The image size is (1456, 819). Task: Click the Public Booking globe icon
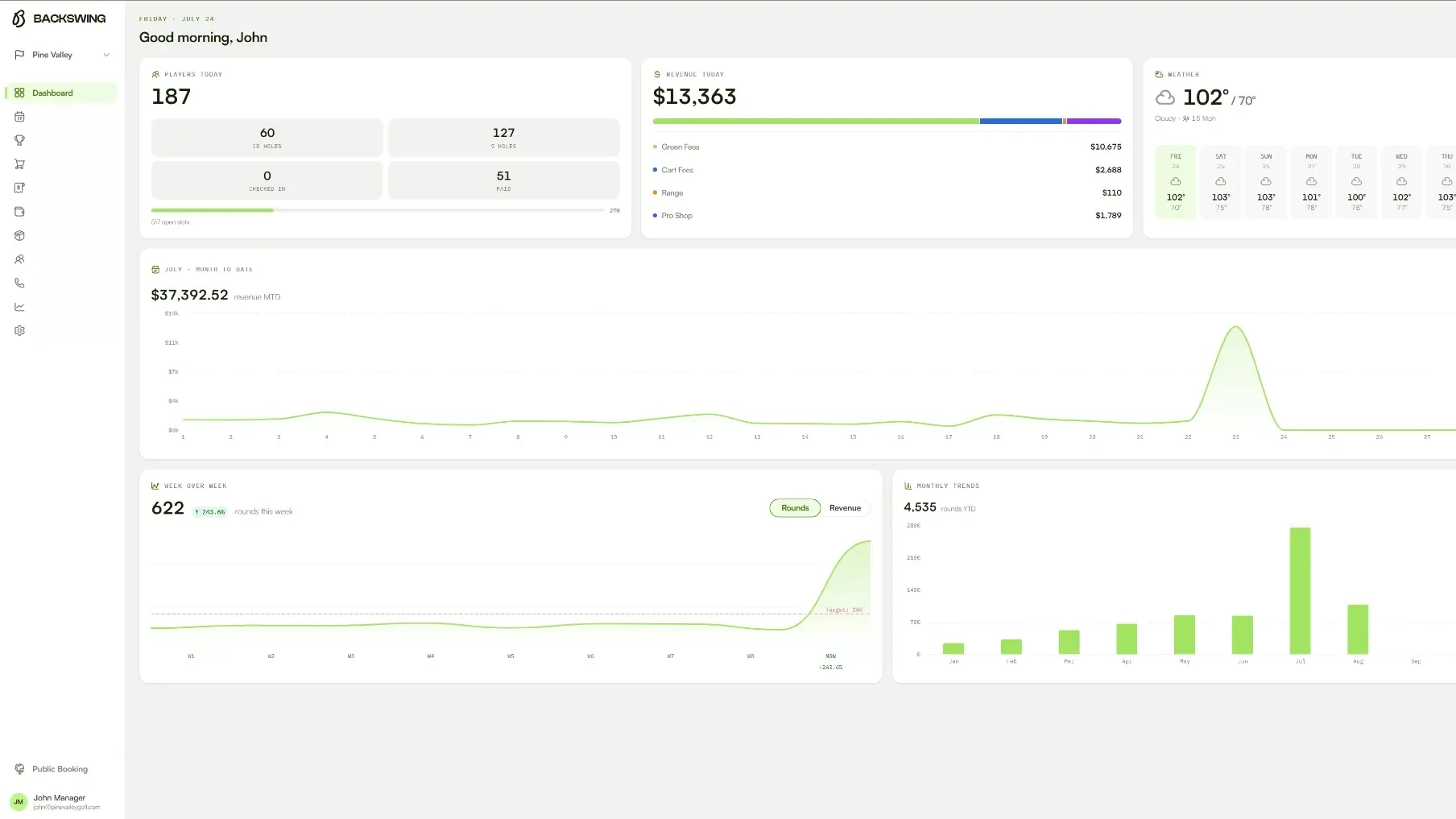tap(19, 769)
